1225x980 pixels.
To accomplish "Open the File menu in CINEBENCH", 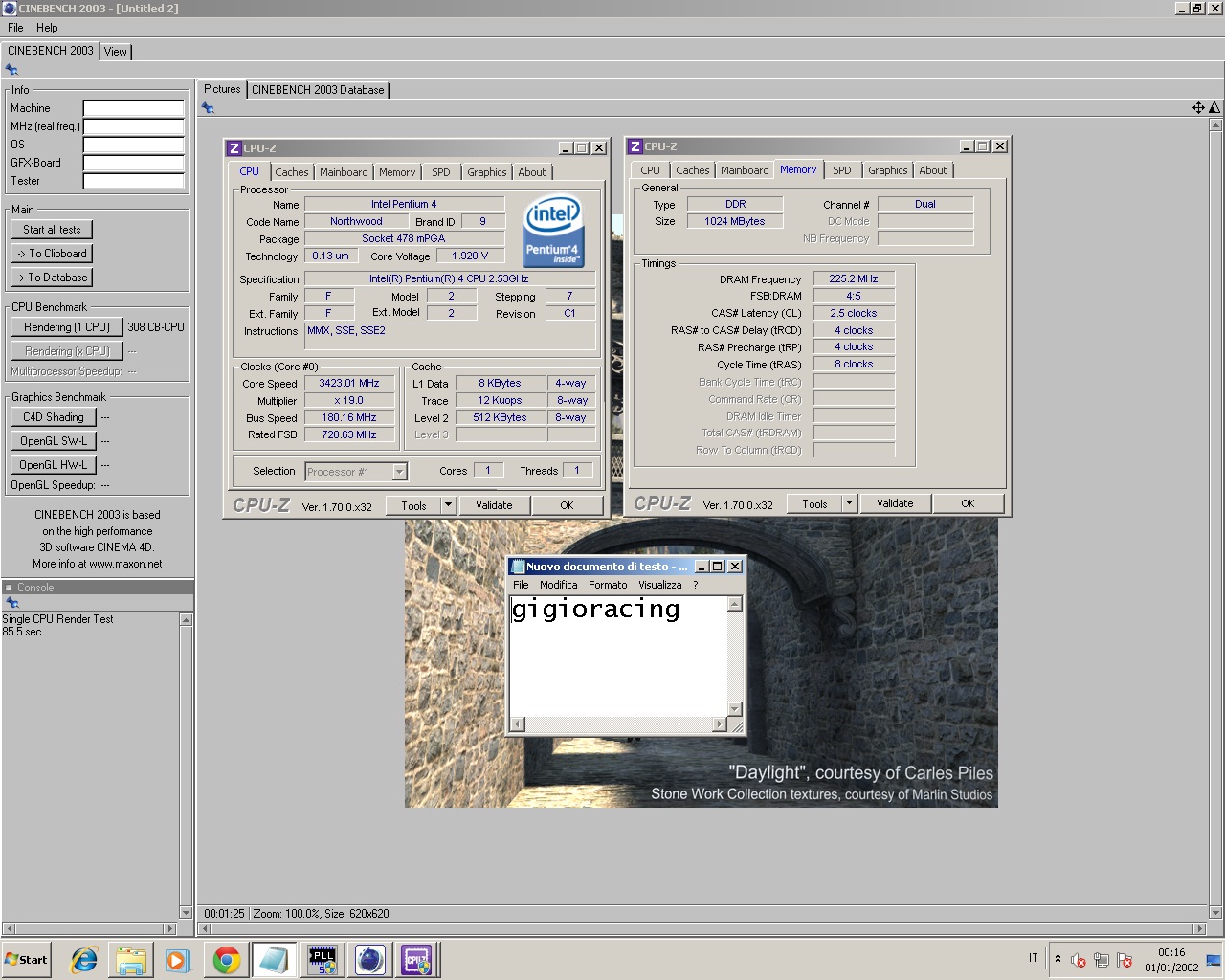I will tap(15, 28).
